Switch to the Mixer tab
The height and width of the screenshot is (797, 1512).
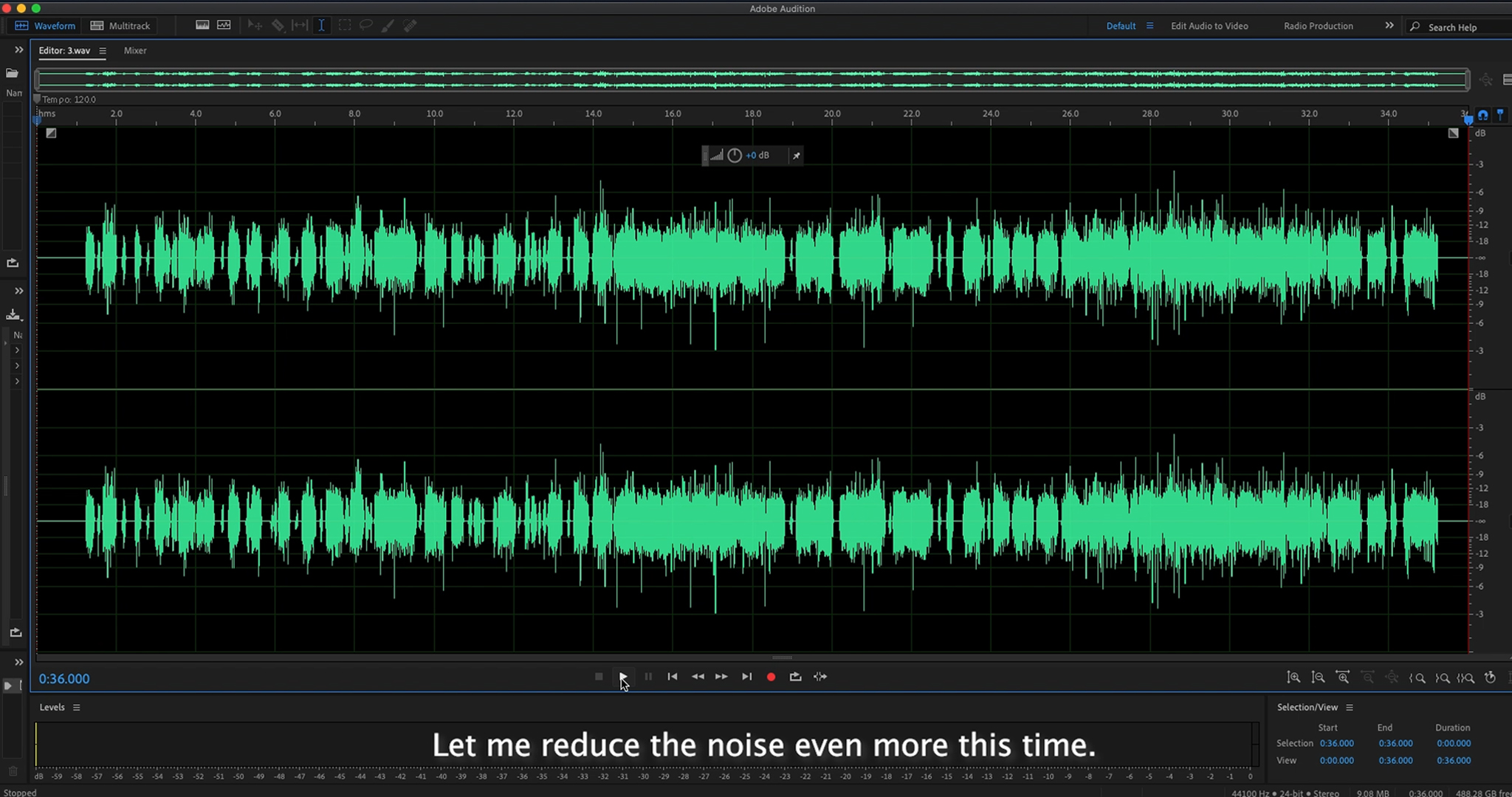[135, 51]
